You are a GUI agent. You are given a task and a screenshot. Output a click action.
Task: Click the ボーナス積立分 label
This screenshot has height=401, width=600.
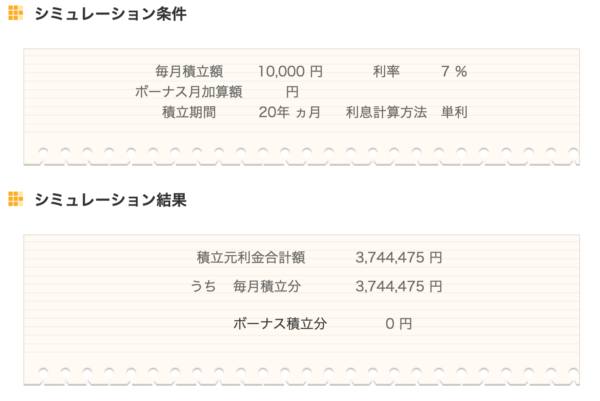279,324
